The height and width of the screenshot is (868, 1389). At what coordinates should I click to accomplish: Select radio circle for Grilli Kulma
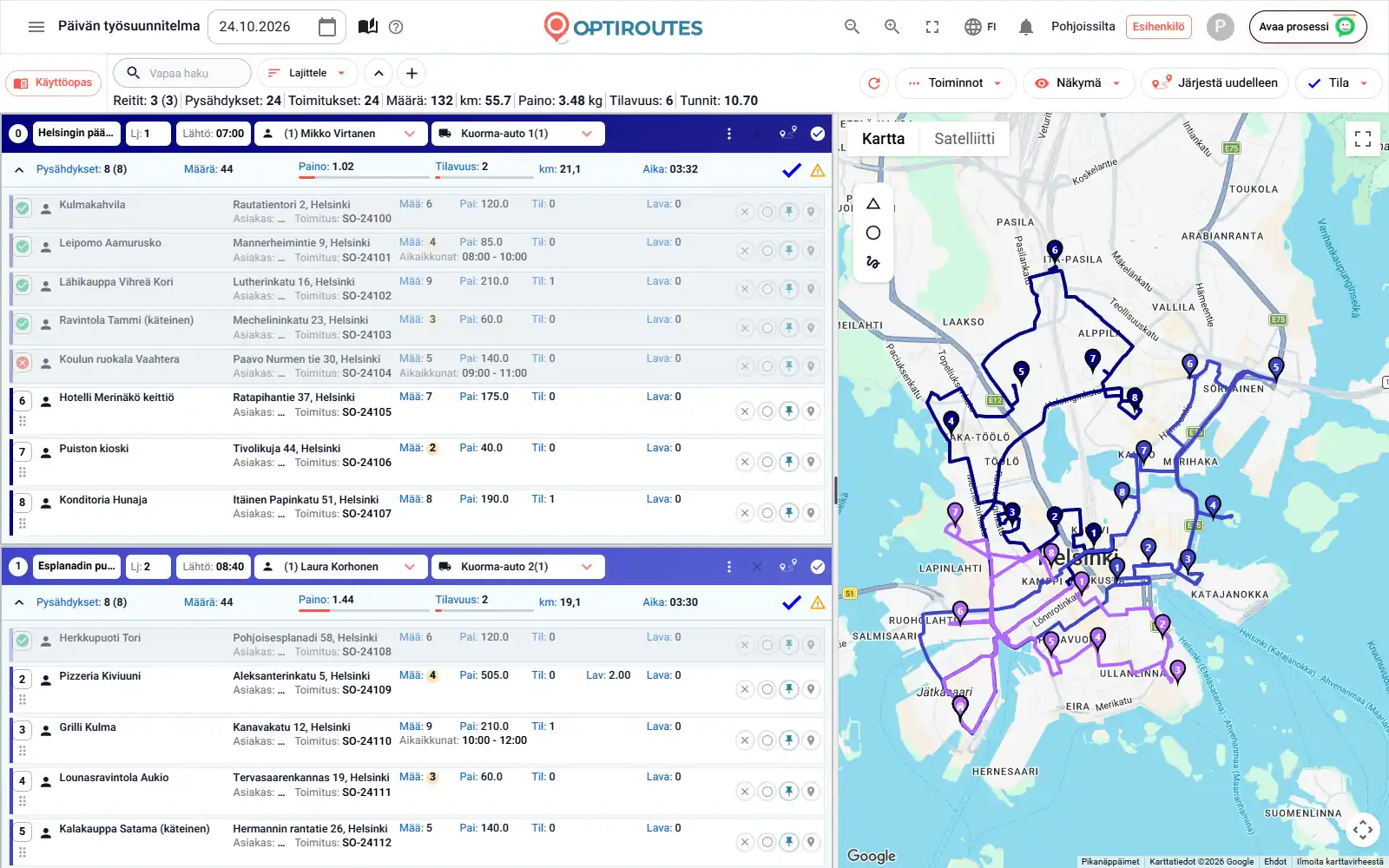click(x=767, y=740)
